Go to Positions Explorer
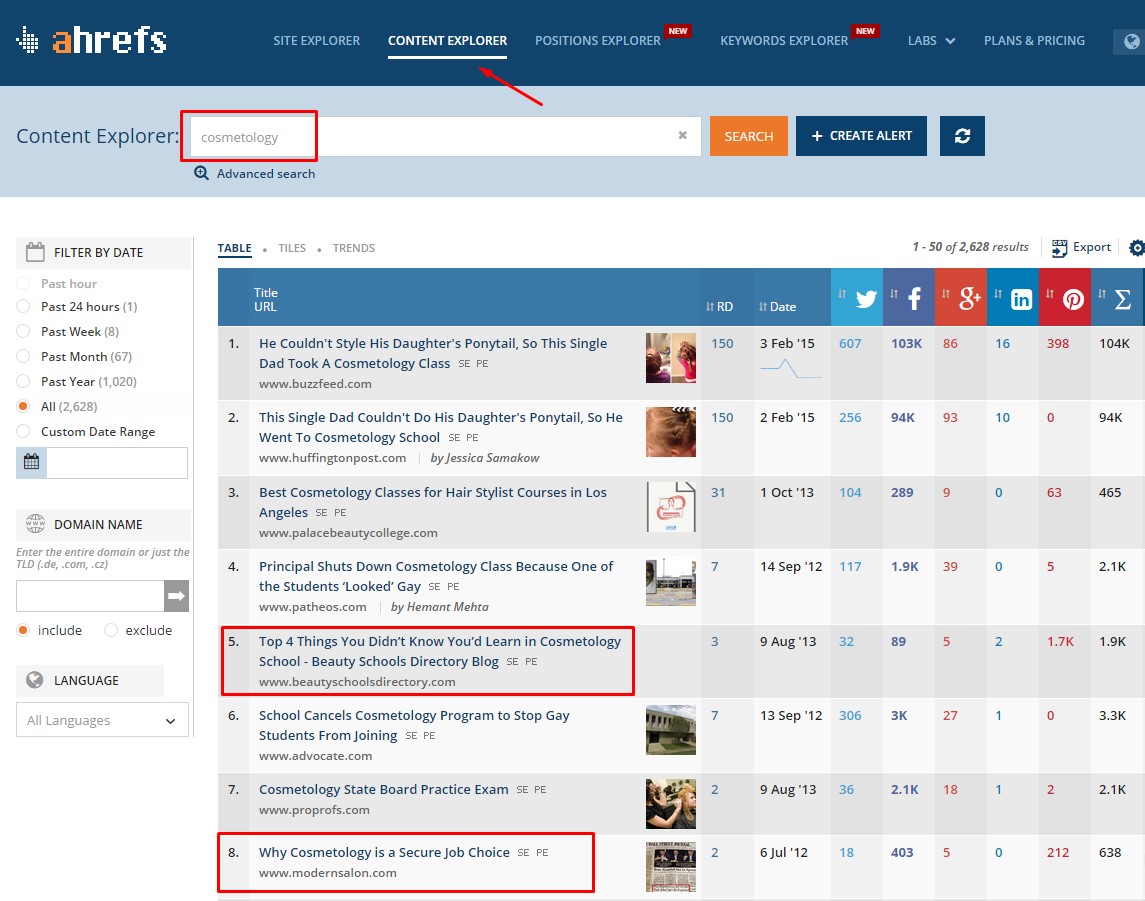 pos(597,41)
